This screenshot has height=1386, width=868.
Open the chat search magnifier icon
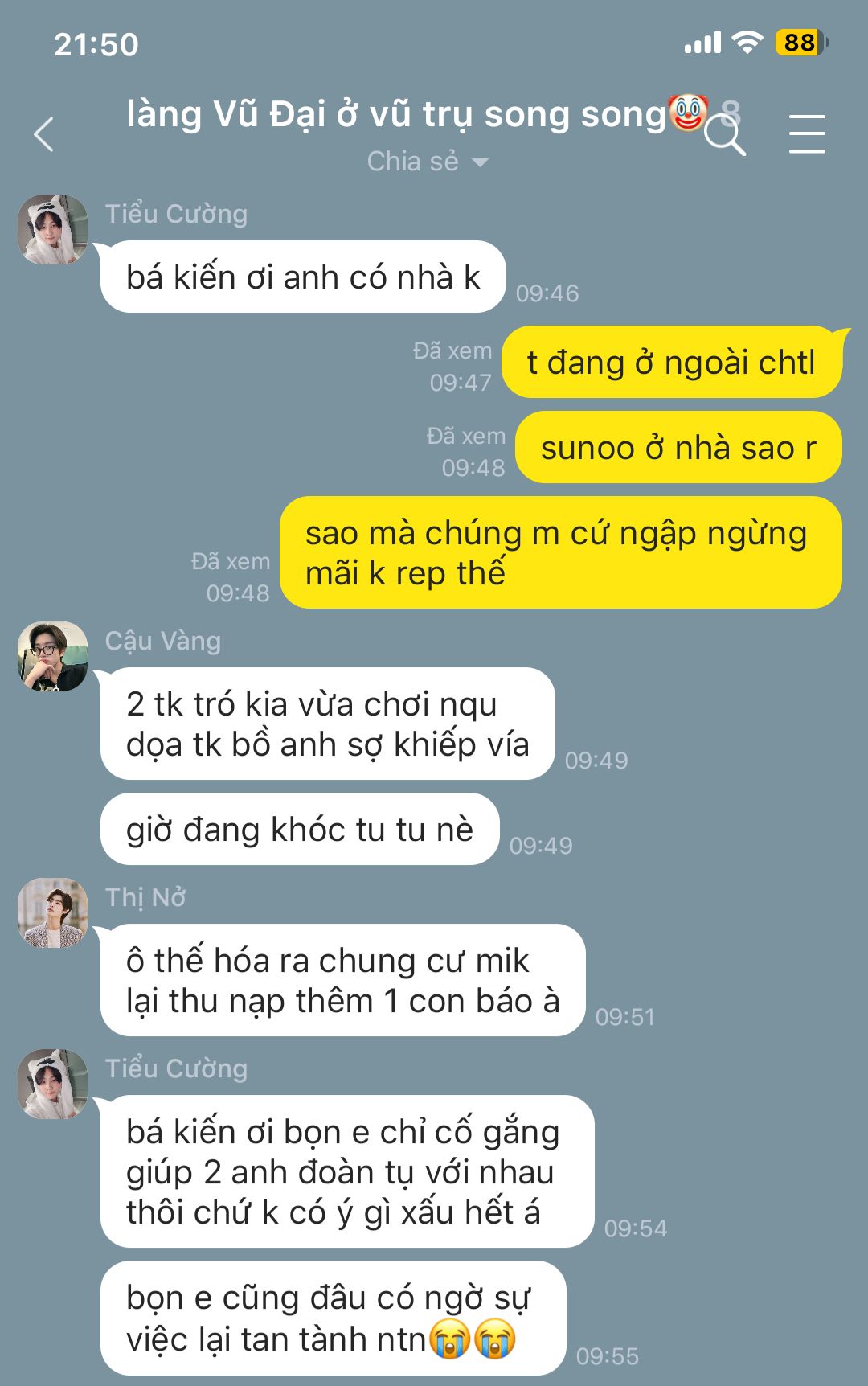coord(725,135)
